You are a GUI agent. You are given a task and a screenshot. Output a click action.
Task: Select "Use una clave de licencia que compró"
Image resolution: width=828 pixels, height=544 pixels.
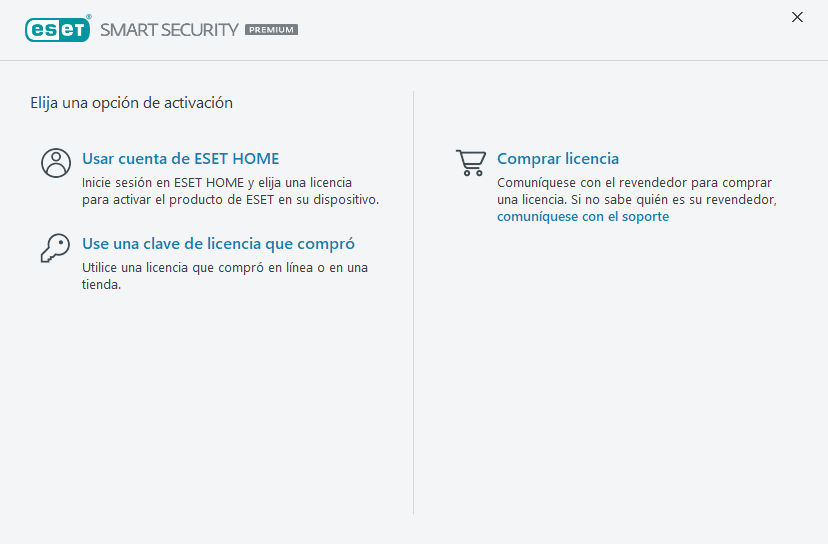point(218,244)
